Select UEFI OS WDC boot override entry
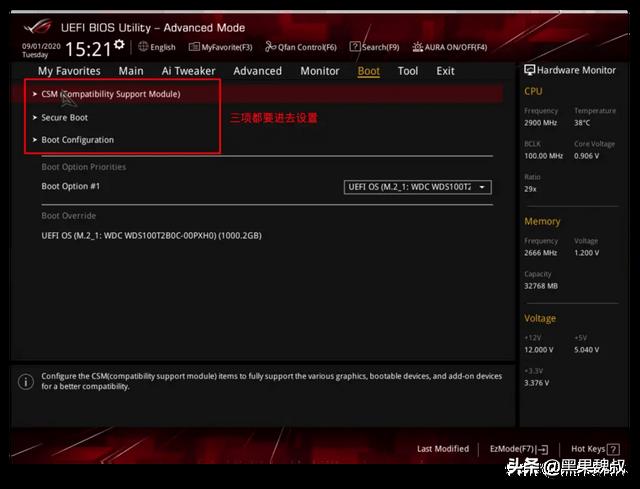This screenshot has width=640, height=489. 151,236
